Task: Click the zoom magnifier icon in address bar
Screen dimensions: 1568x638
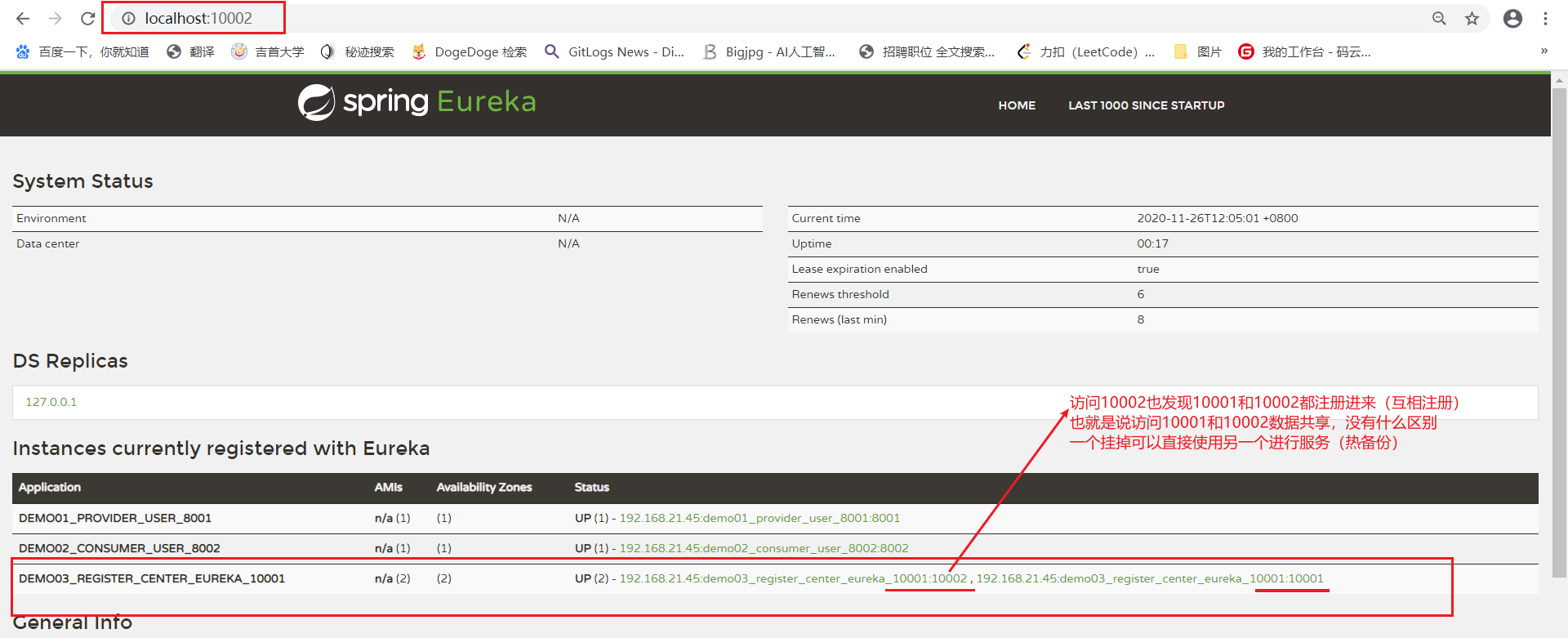Action: point(1439,18)
